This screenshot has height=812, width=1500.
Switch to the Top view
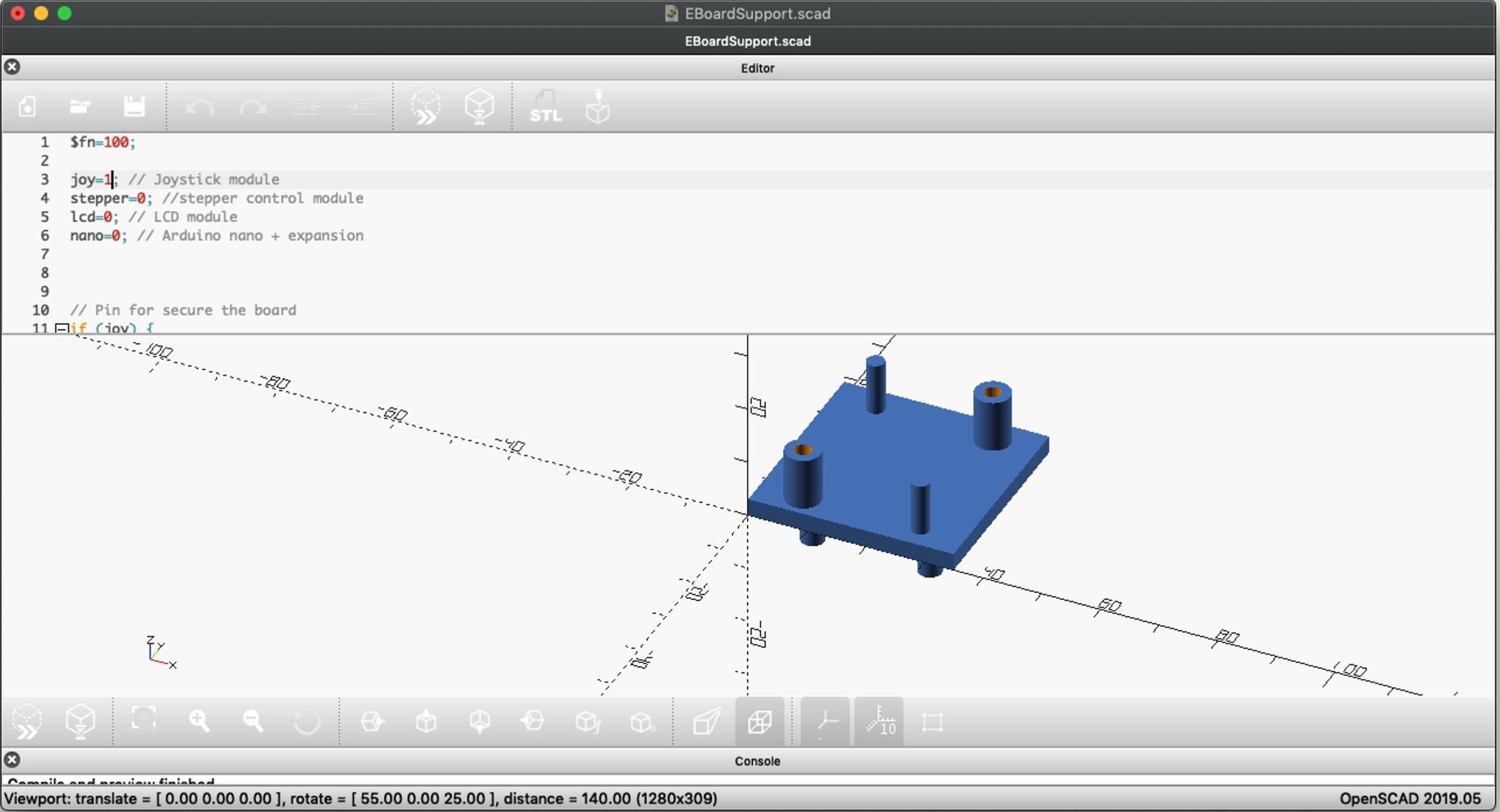click(426, 721)
